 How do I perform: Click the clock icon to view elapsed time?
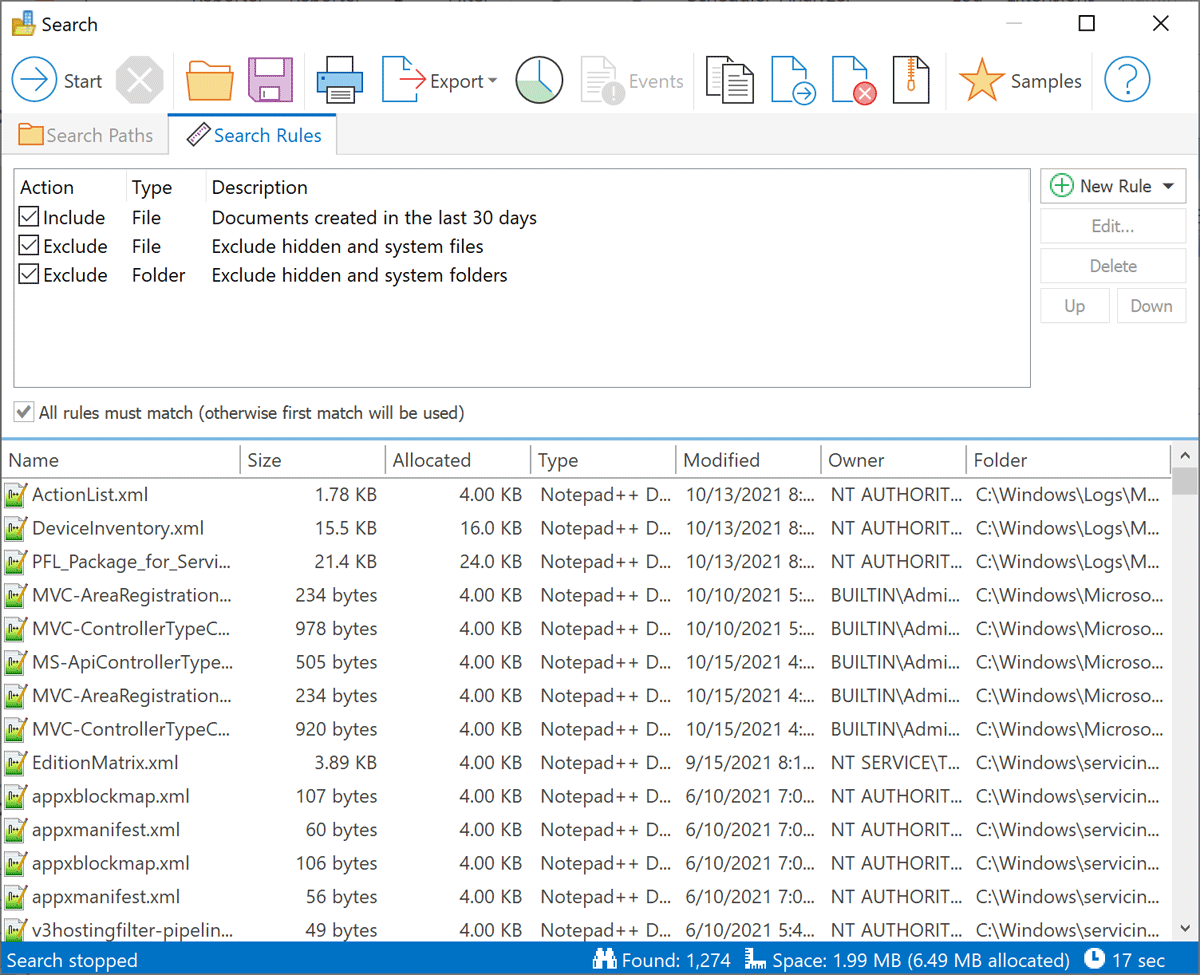click(x=539, y=79)
